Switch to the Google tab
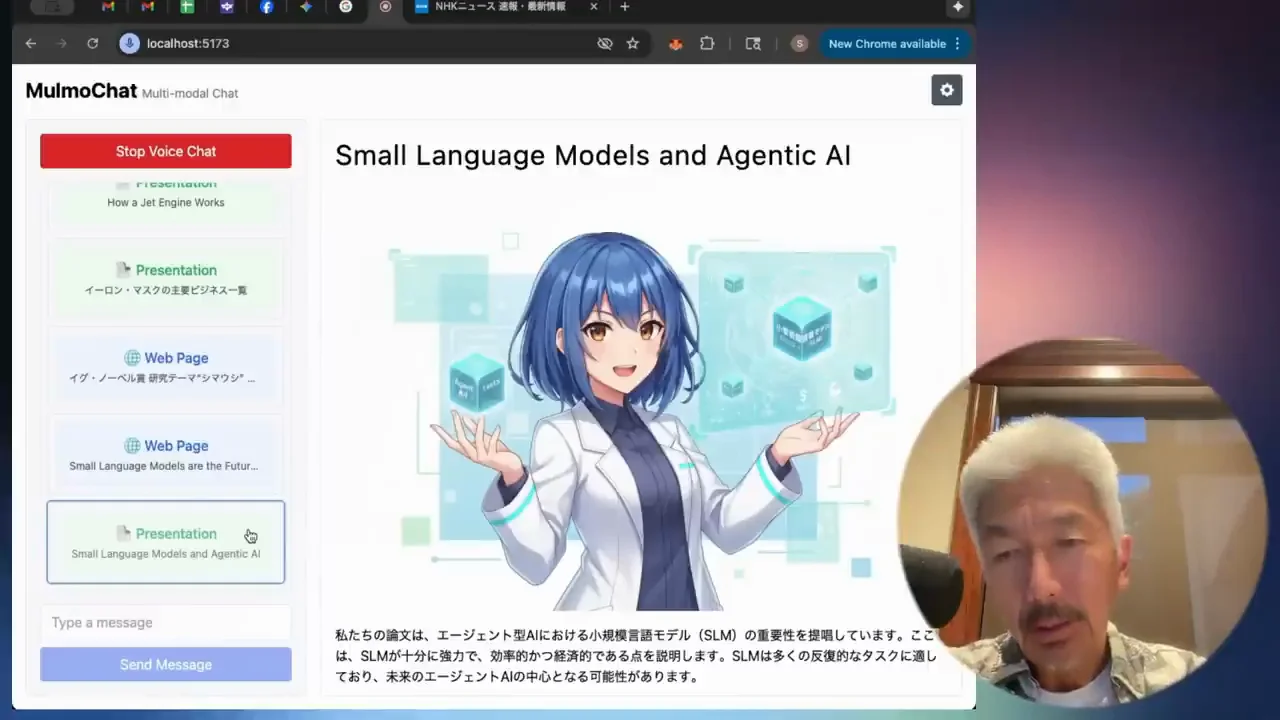Image resolution: width=1280 pixels, height=720 pixels. point(346,7)
